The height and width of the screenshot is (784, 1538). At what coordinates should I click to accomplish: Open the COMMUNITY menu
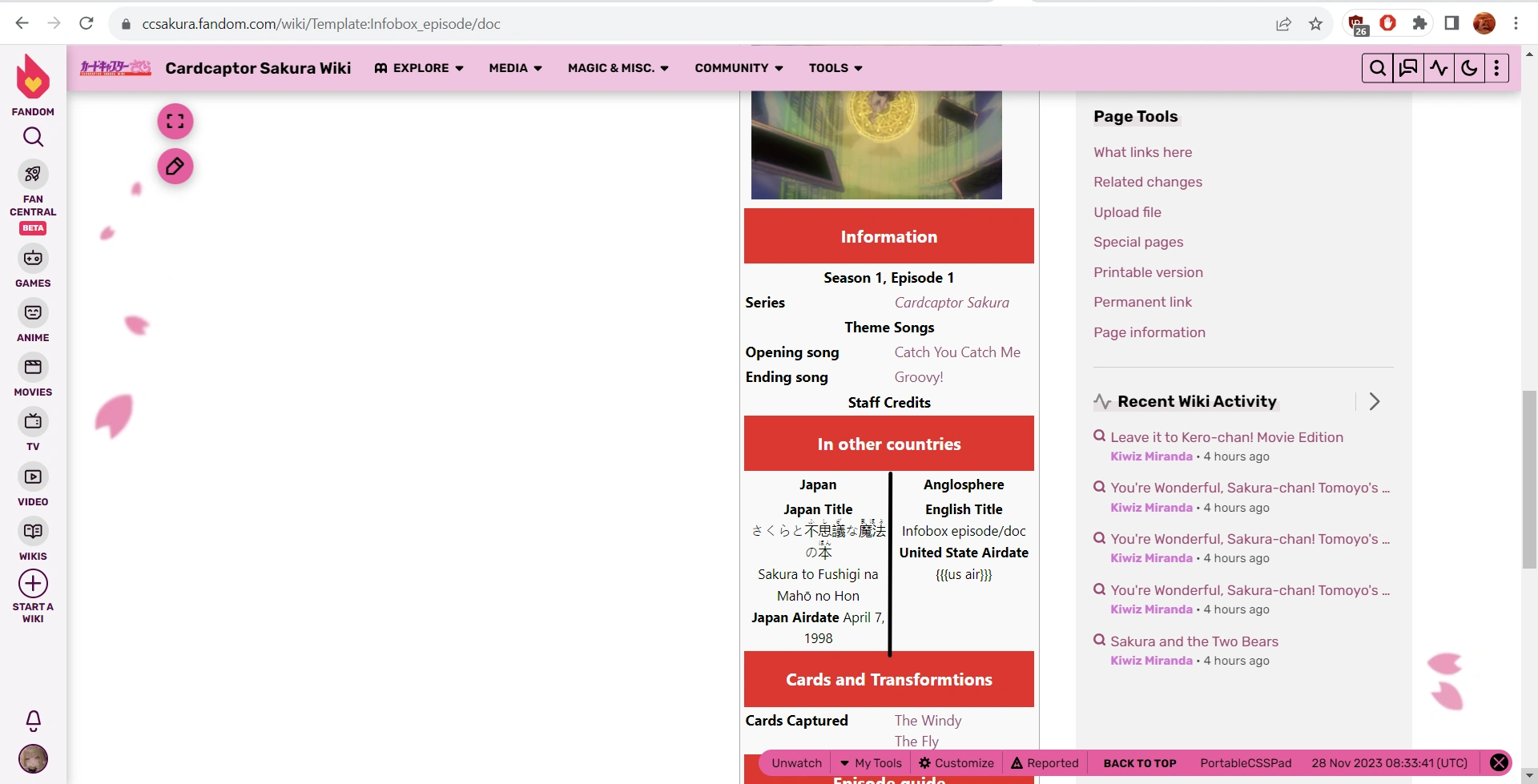(x=737, y=68)
